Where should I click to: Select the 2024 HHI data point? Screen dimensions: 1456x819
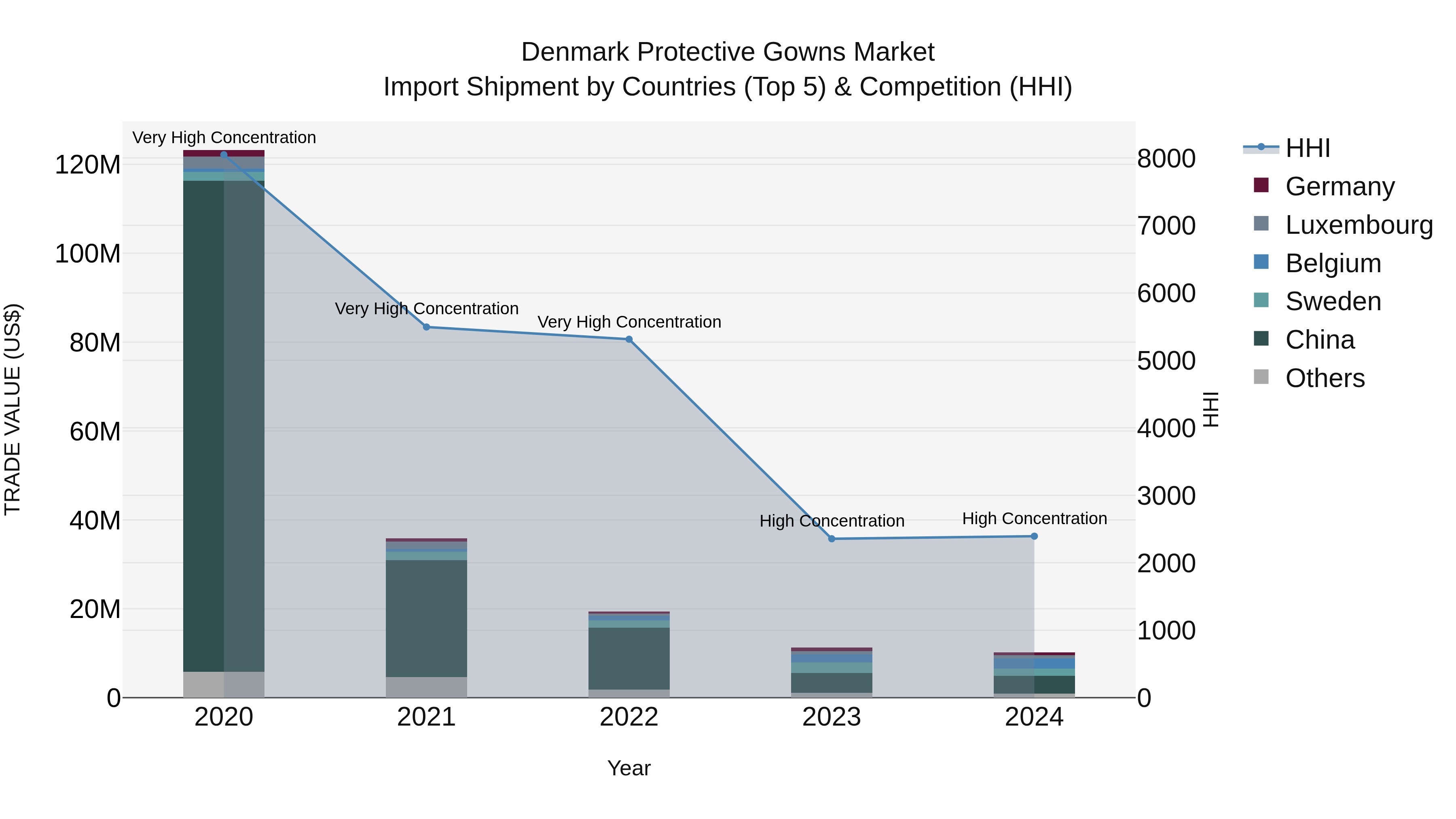pos(1034,536)
